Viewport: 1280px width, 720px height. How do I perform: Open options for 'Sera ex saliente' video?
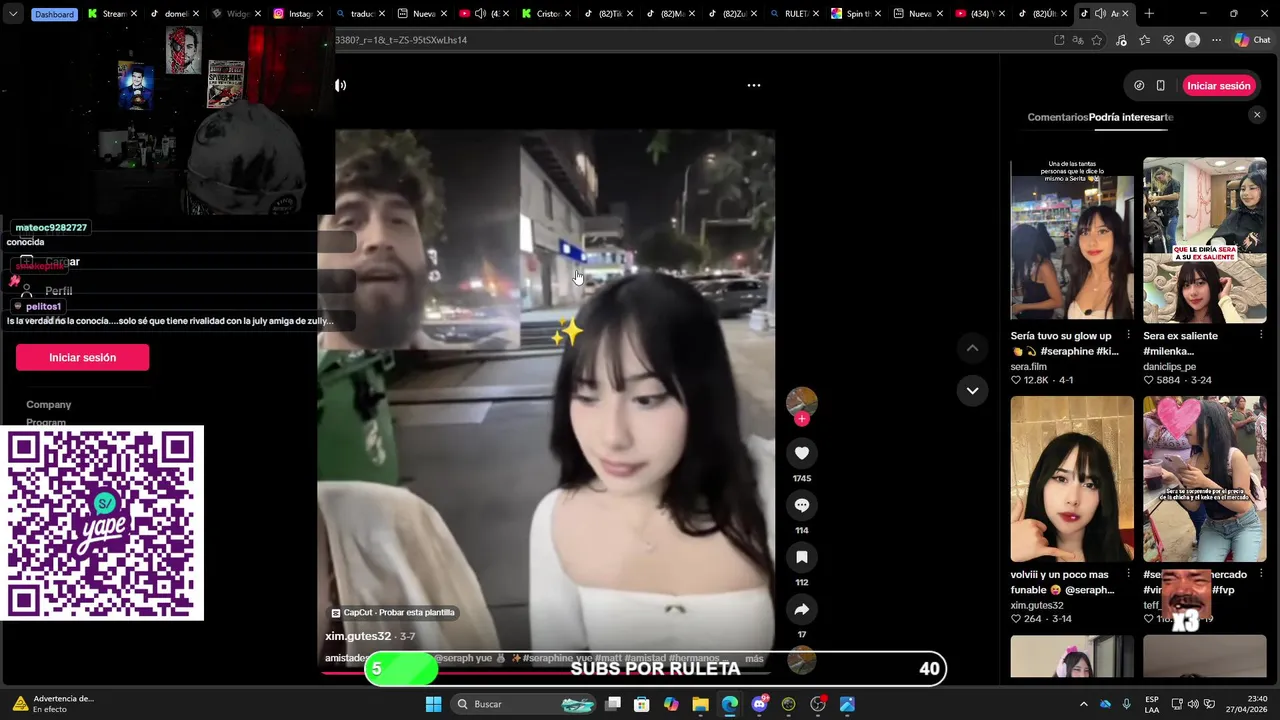1261,335
